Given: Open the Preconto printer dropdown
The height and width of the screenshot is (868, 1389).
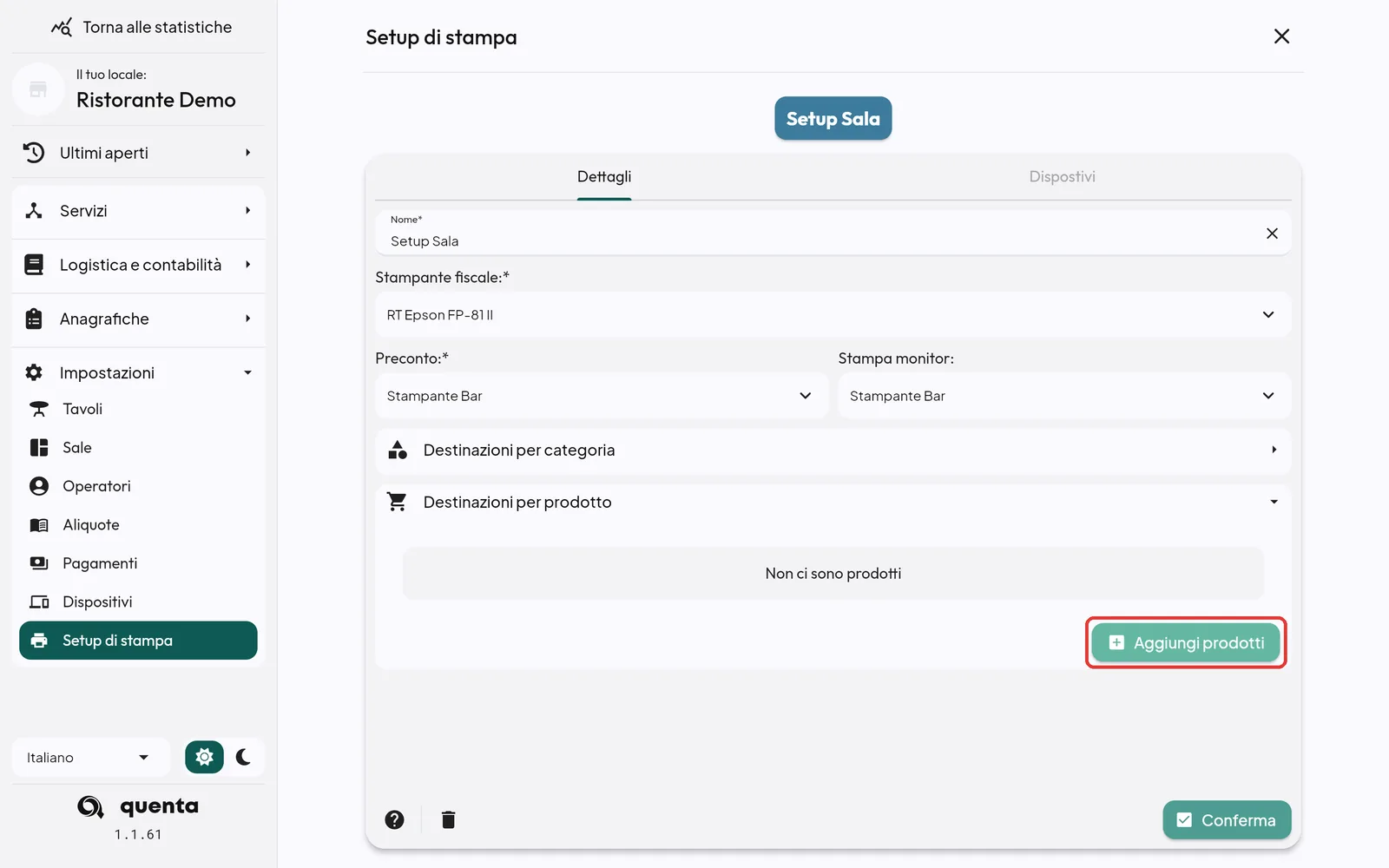Looking at the screenshot, I should [601, 396].
